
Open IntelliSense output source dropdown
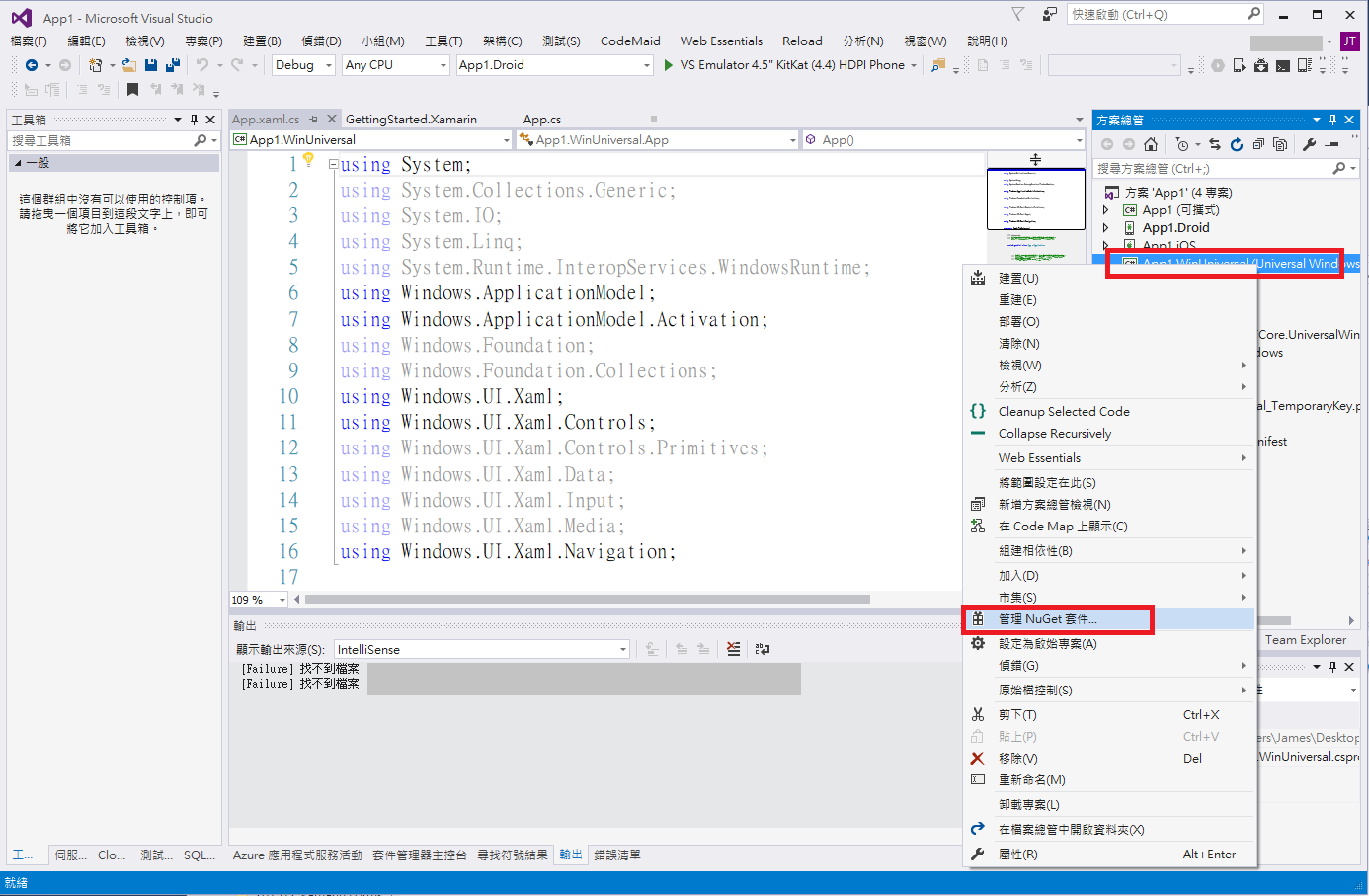482,649
